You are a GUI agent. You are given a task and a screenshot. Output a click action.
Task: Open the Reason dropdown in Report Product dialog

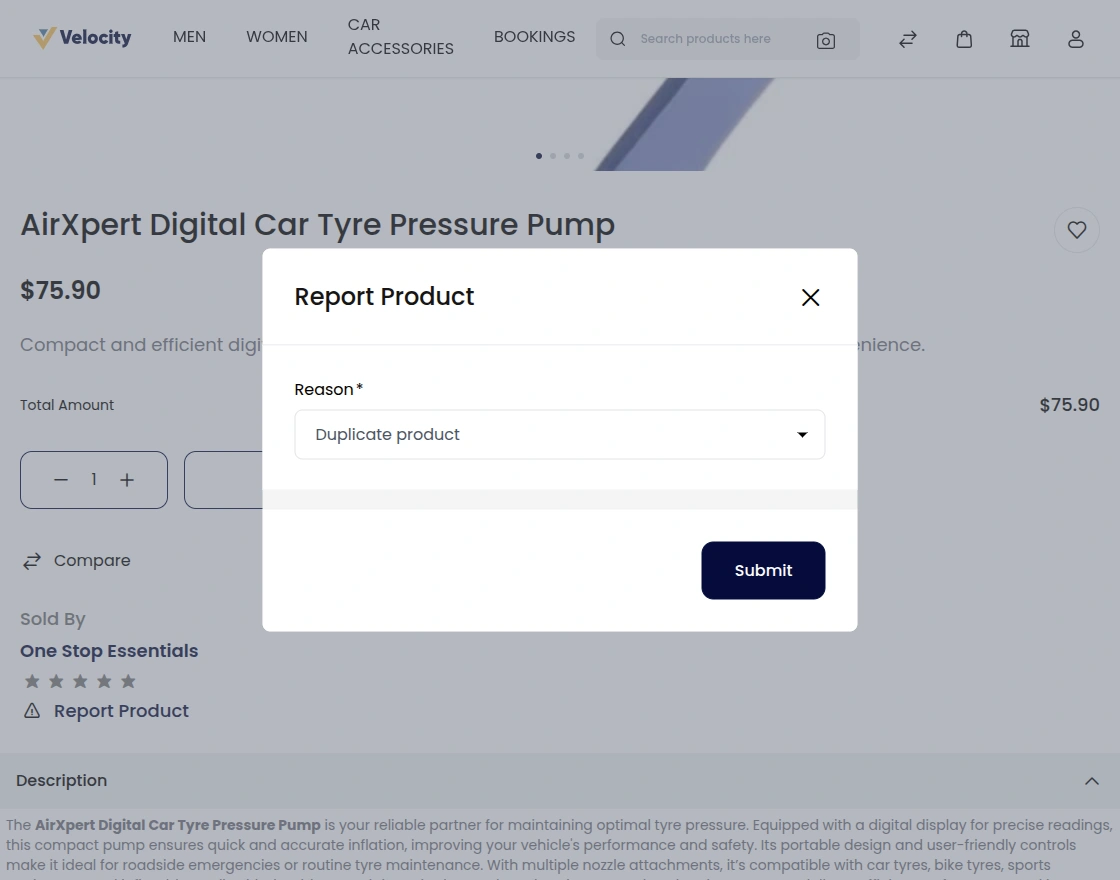pyautogui.click(x=560, y=434)
